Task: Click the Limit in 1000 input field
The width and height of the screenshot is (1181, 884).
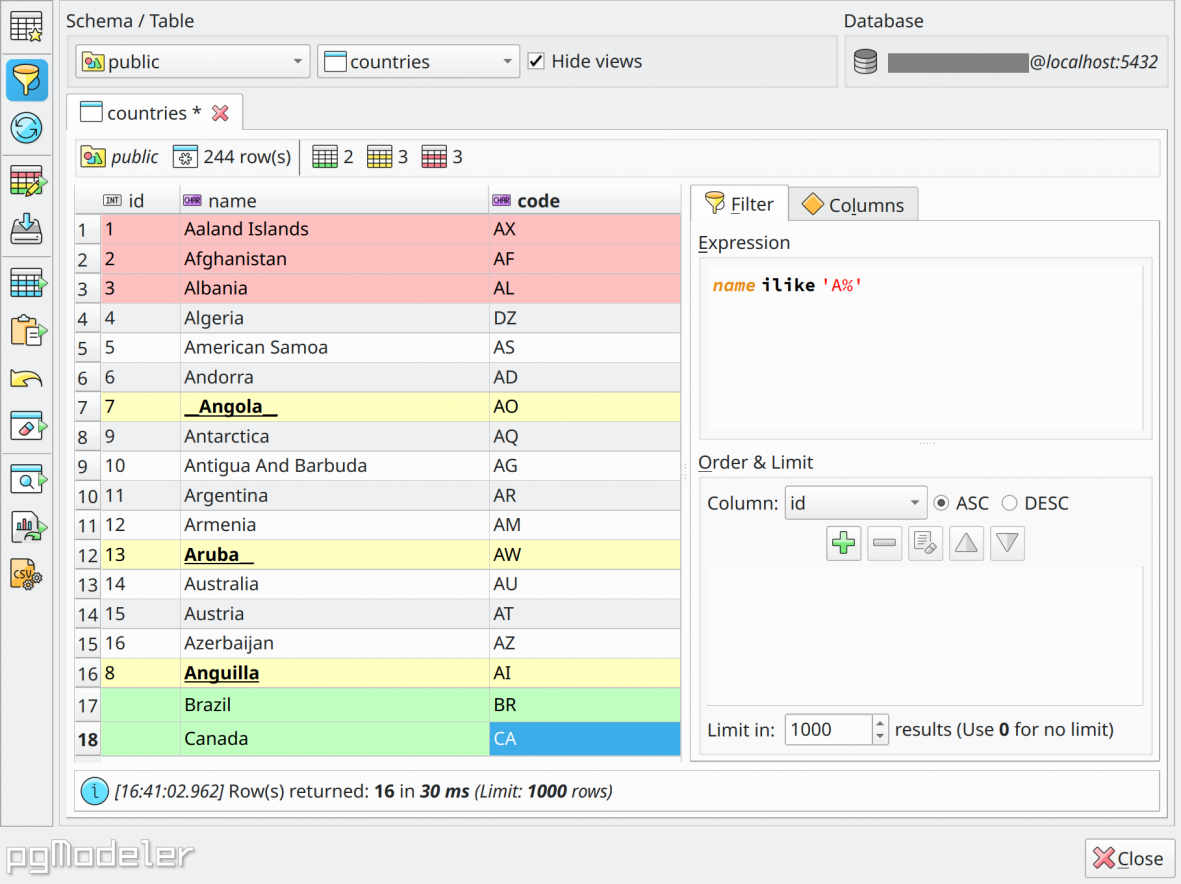Action: coord(828,730)
